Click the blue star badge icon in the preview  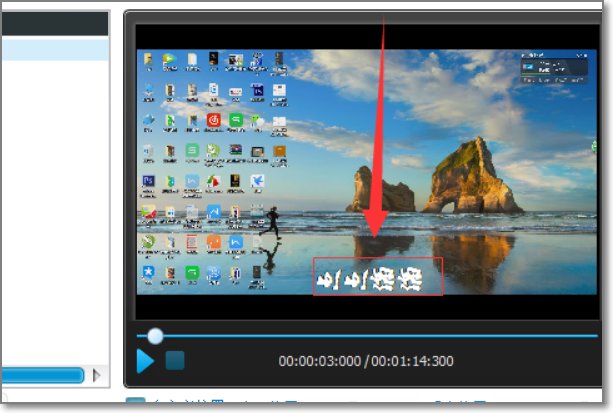tap(148, 271)
